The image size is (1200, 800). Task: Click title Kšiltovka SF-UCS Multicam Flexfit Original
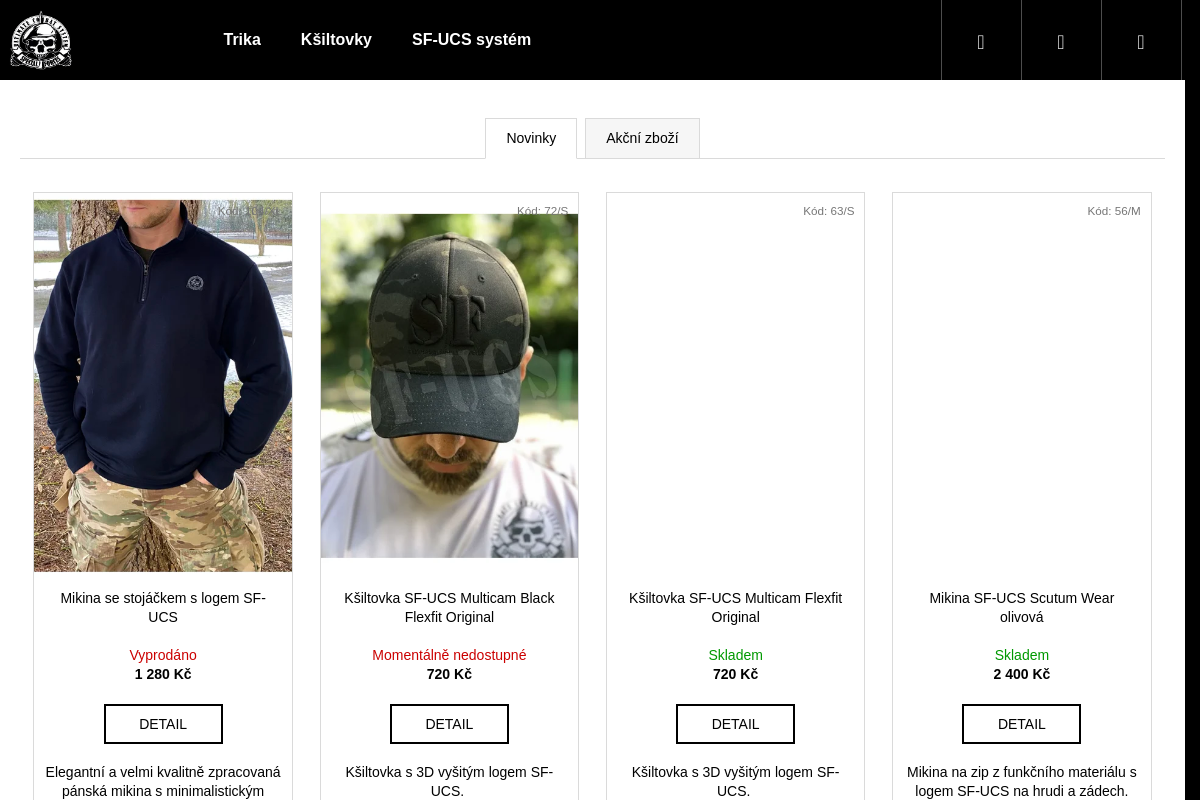tap(735, 608)
